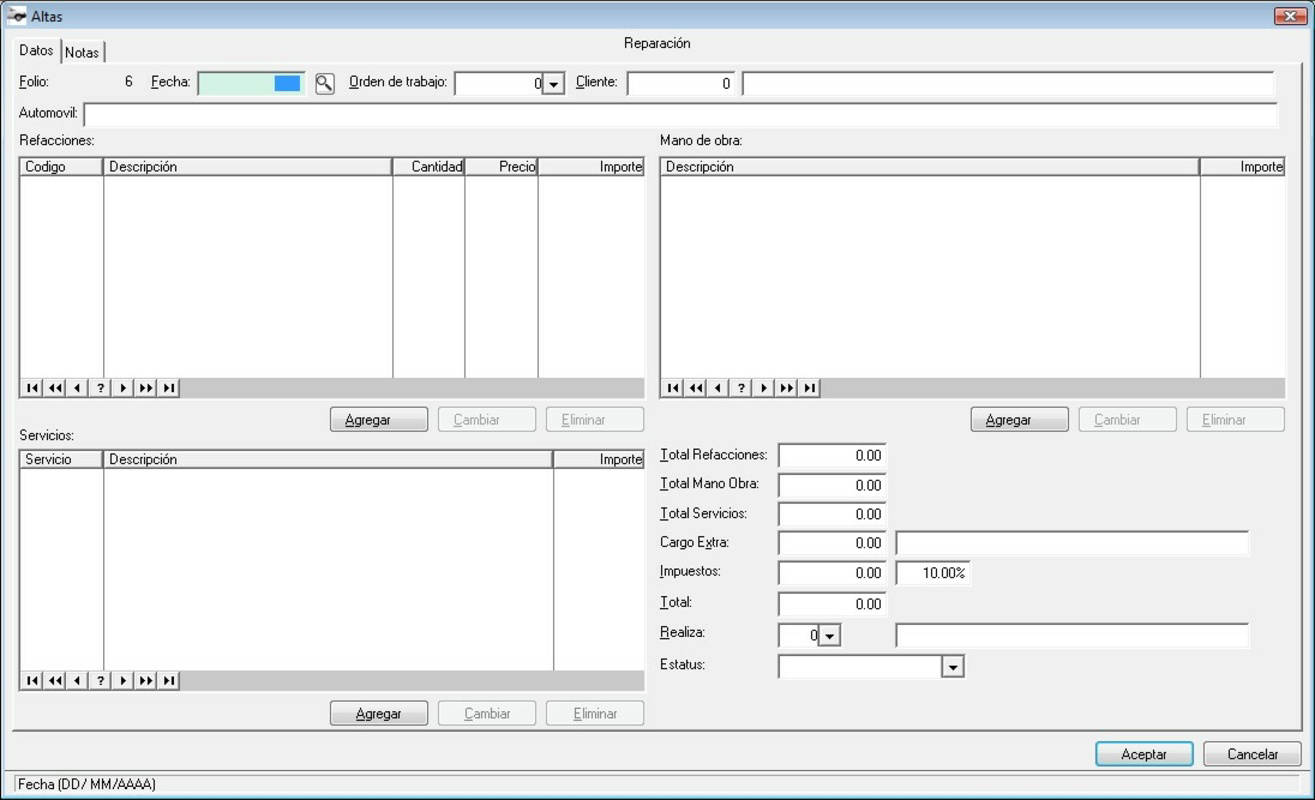Screen dimensions: 1315x800
Task: Select the Datos tab
Action: [x=36, y=50]
